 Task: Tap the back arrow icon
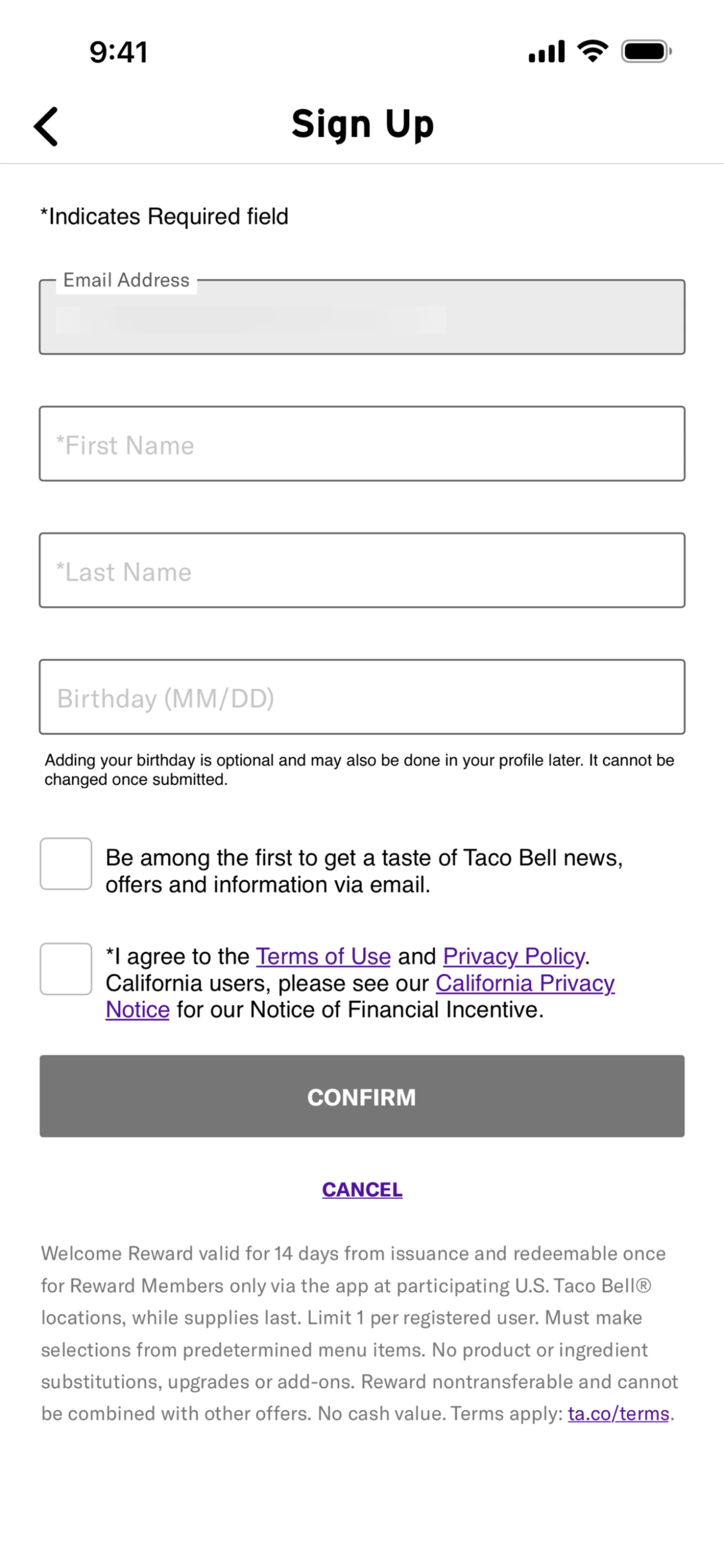click(46, 127)
